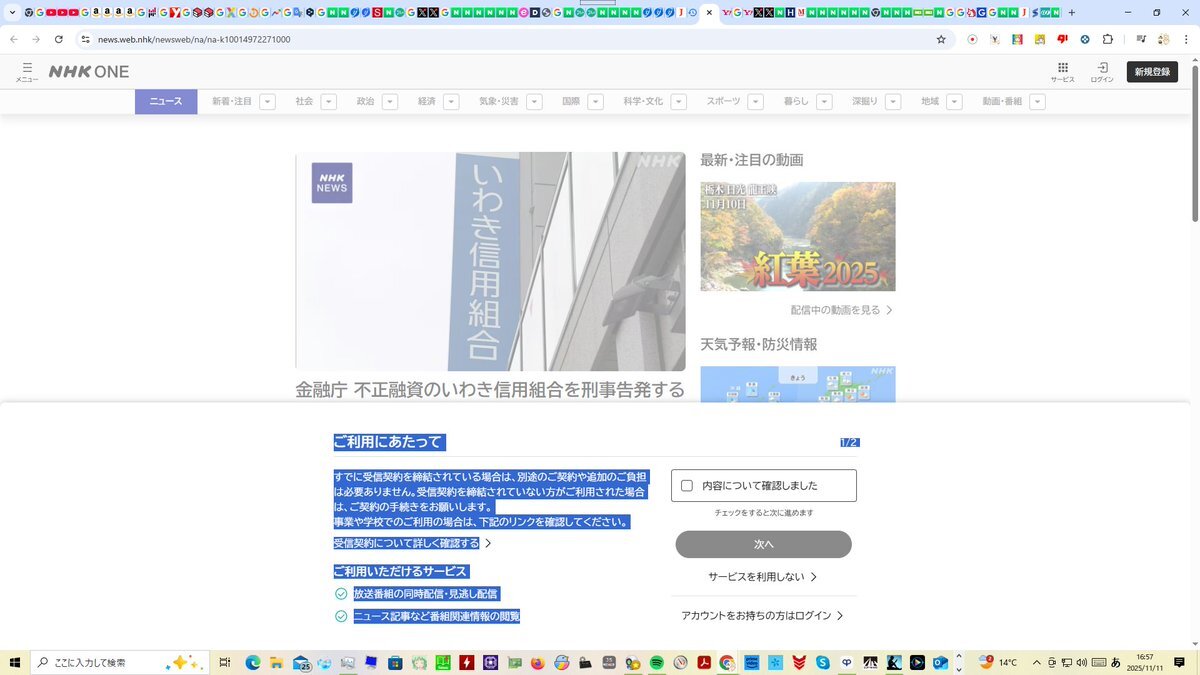The height and width of the screenshot is (675, 1200).
Task: Expand the 深掘り dropdown arrow
Action: pos(893,101)
